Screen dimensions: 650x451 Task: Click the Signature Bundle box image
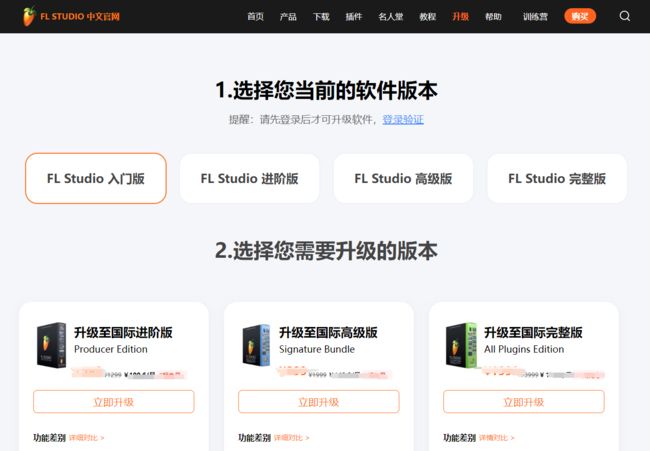coord(256,345)
